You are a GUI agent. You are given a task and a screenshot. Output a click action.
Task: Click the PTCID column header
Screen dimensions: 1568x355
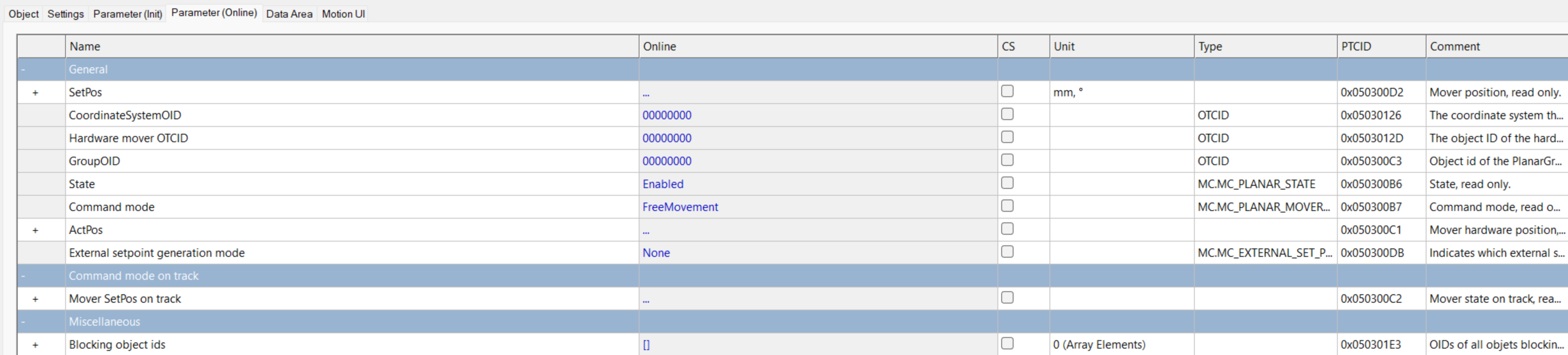point(1356,47)
